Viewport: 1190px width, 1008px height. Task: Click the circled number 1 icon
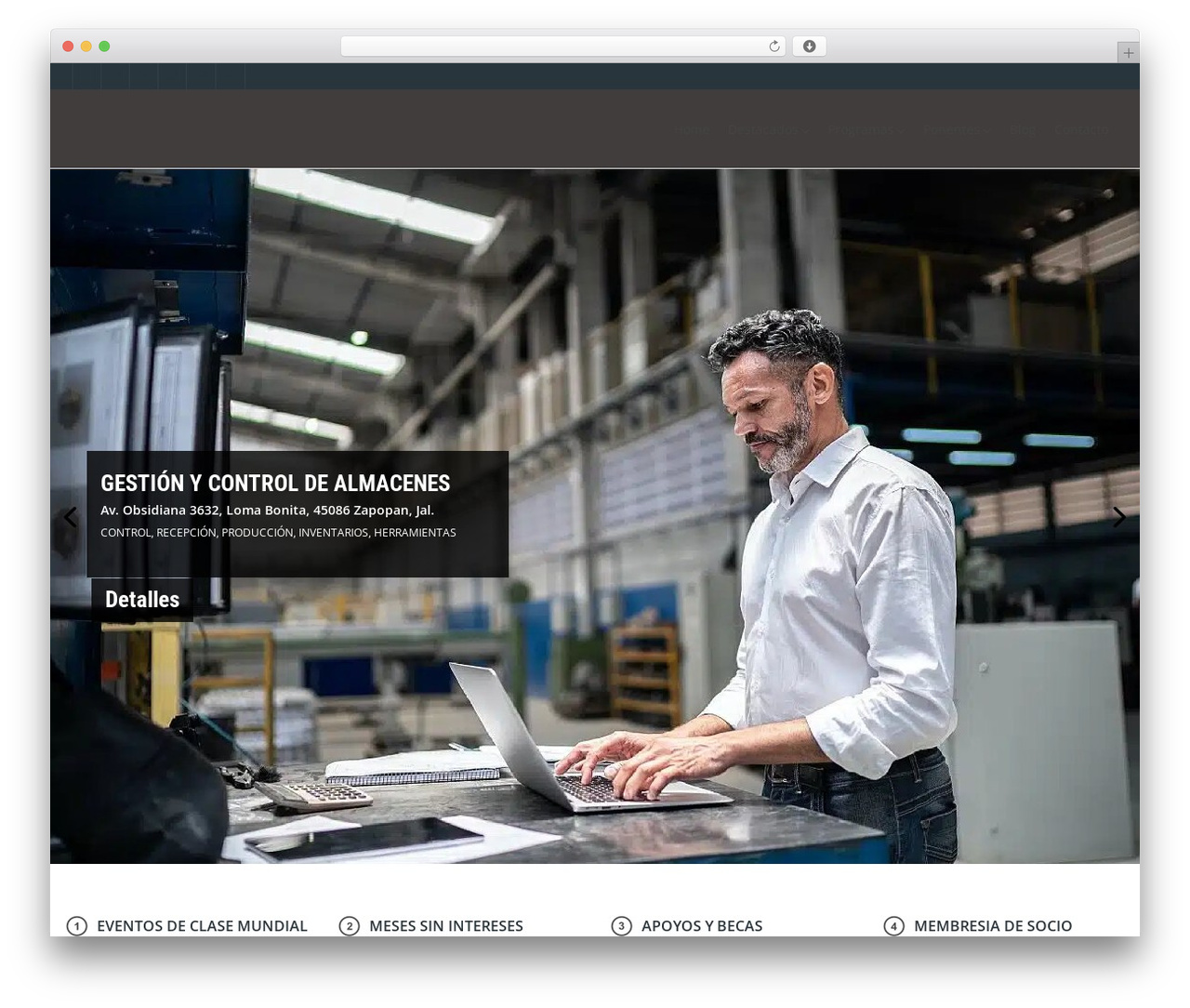point(77,926)
